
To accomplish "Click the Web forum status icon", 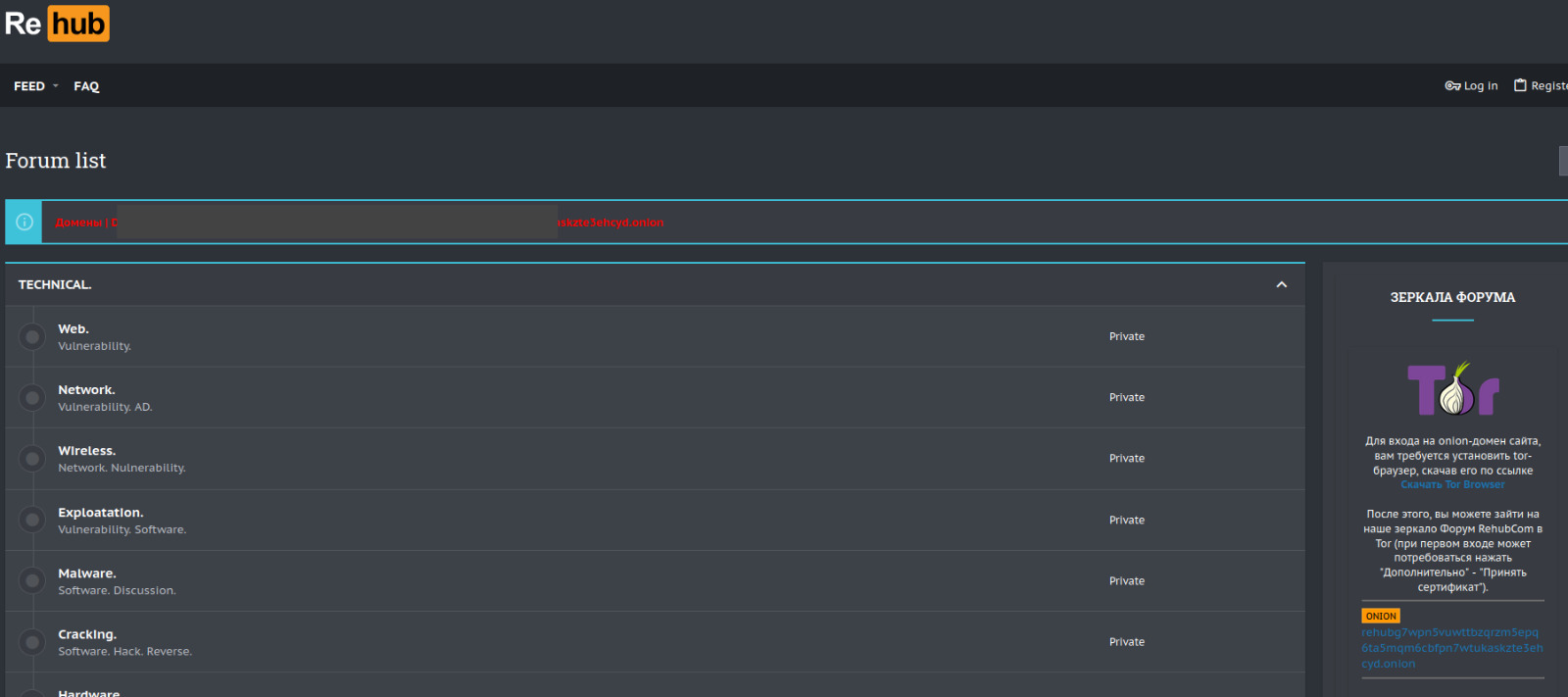I will click(32, 337).
